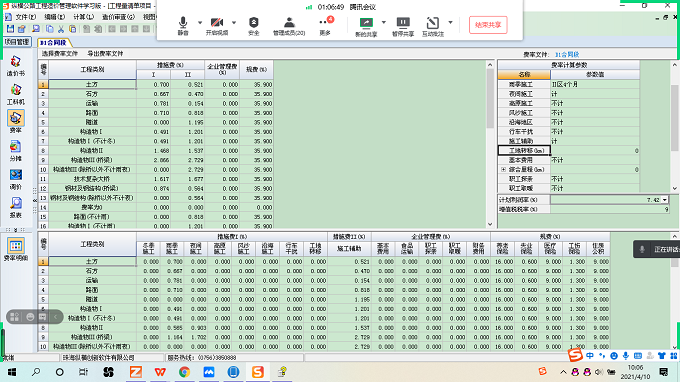The image size is (680, 382).
Task: Open the 造价书 sidebar icon
Action: point(16,65)
